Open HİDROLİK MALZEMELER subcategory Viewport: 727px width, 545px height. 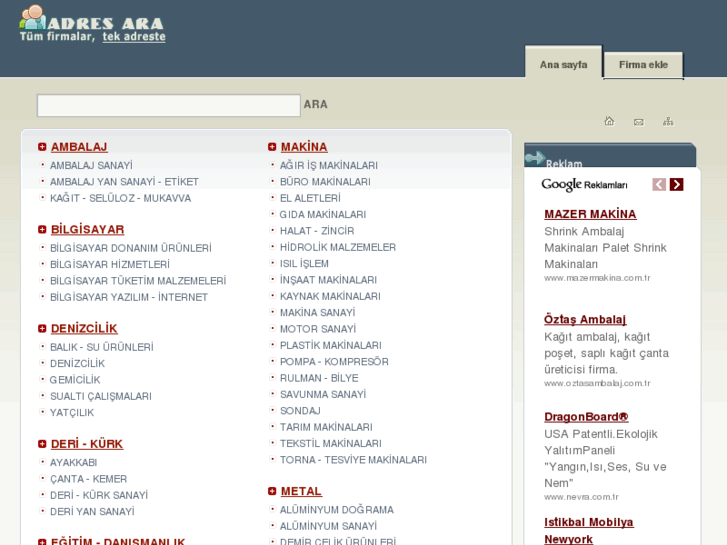[338, 247]
